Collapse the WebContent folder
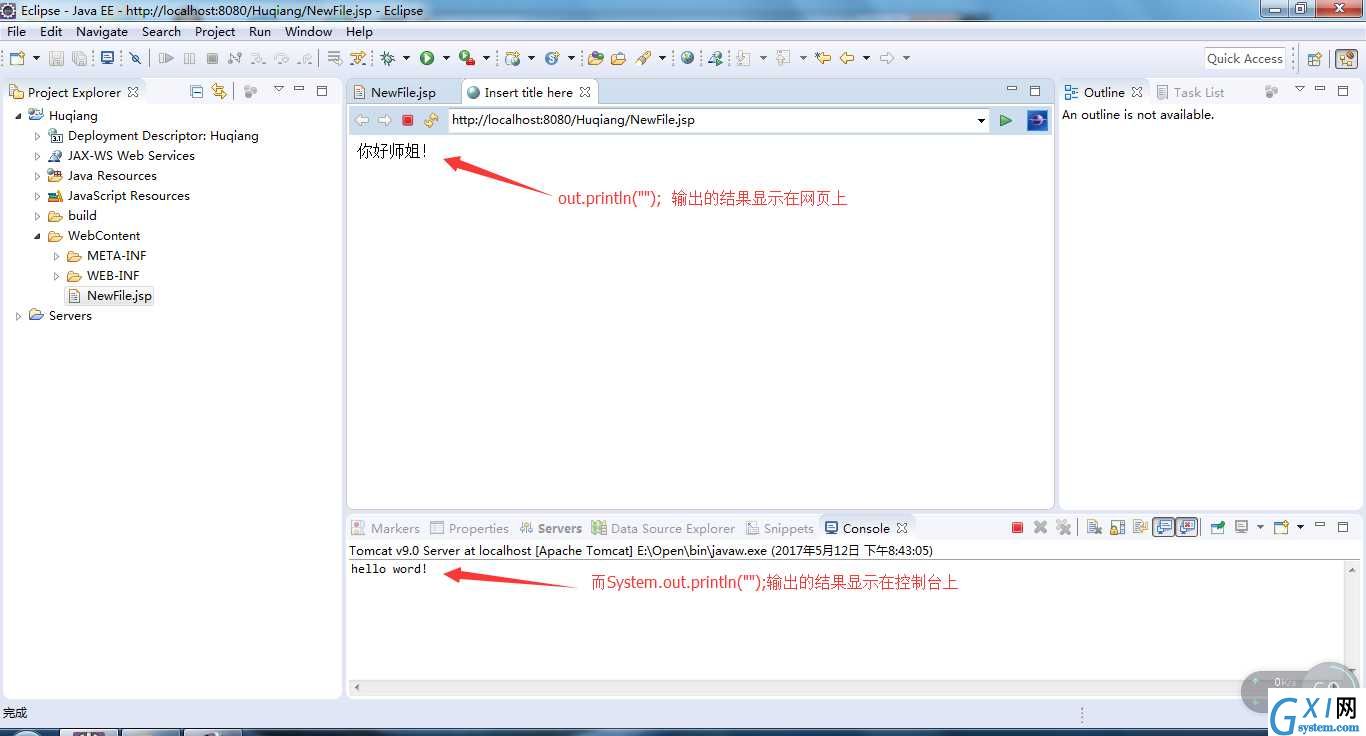The height and width of the screenshot is (736, 1366). [38, 236]
